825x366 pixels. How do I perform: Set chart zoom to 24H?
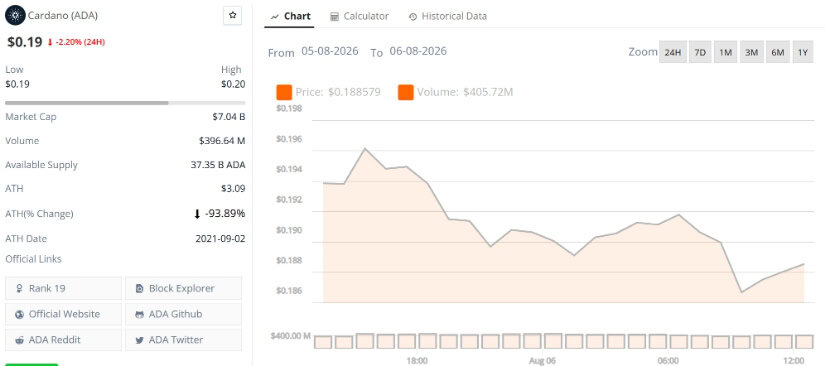click(x=673, y=52)
